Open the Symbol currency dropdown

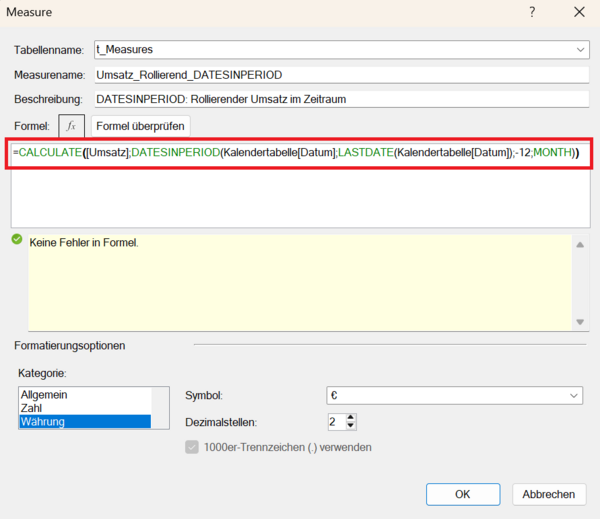pyautogui.click(x=574, y=396)
